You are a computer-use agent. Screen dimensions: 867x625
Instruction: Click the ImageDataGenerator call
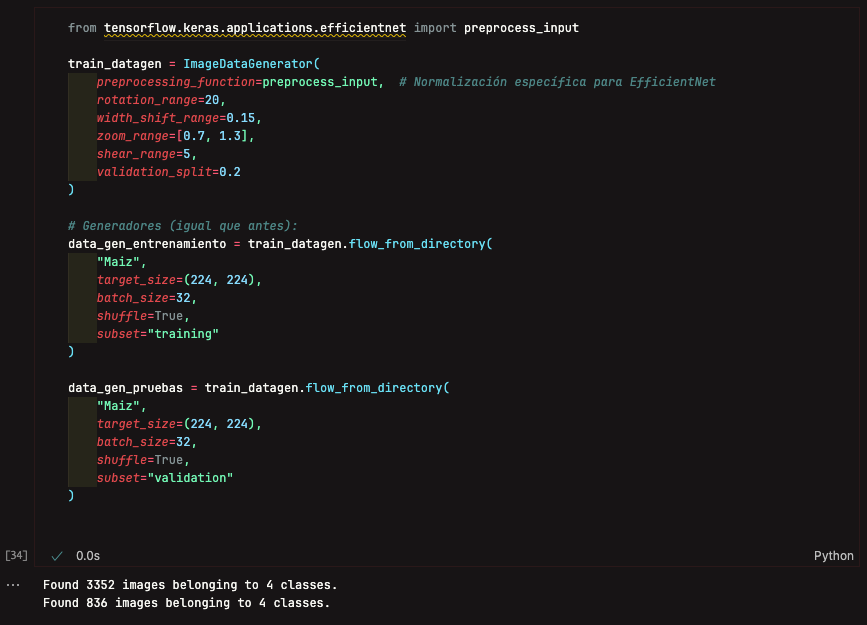[x=251, y=64]
